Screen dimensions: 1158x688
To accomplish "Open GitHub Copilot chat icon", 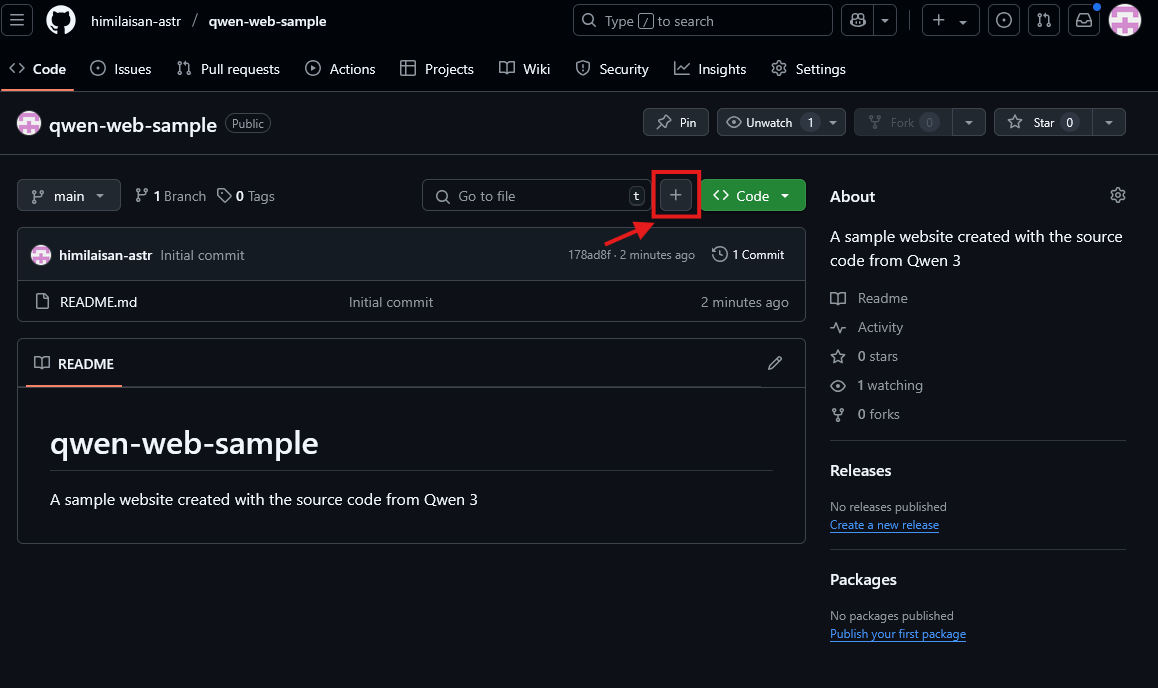I will pyautogui.click(x=857, y=21).
